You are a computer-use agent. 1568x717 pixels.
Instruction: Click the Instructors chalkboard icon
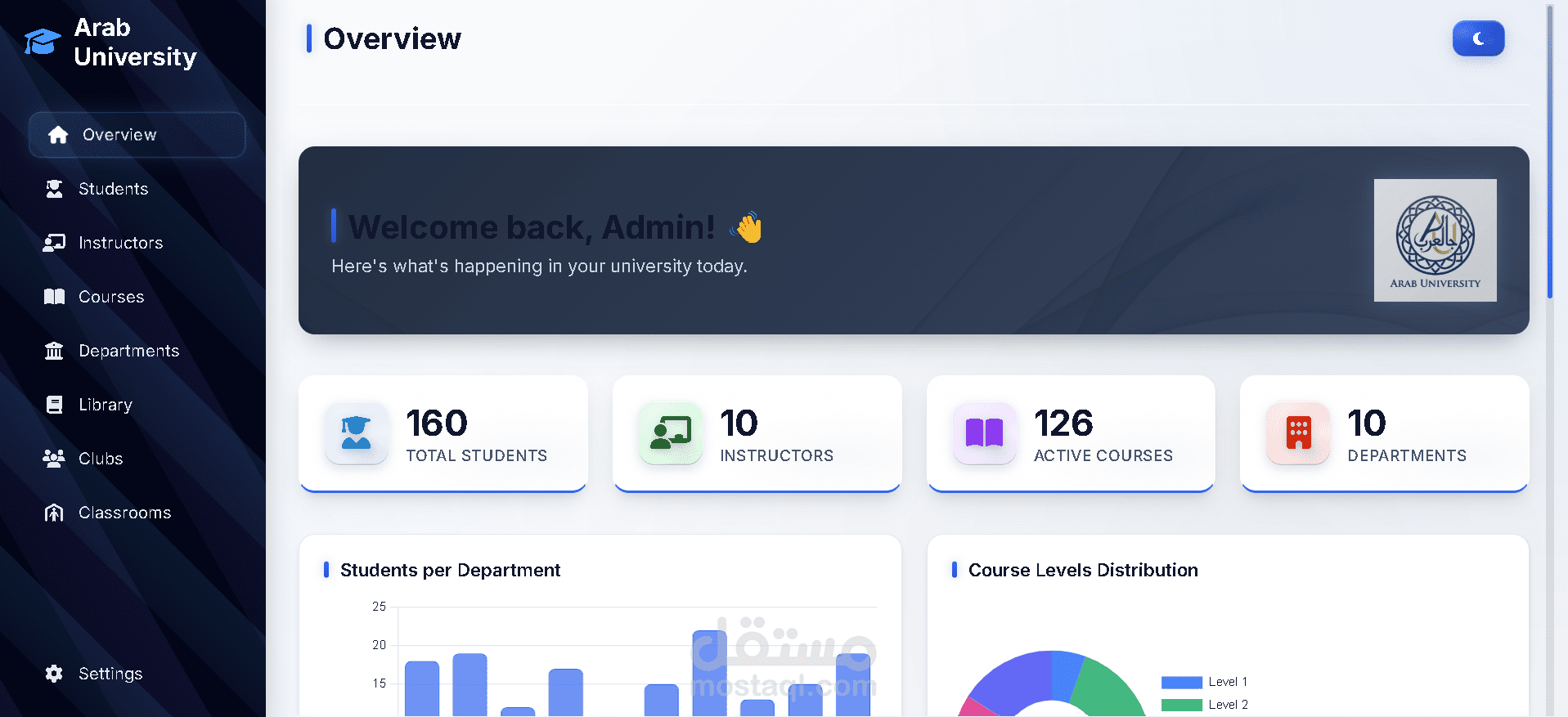pyautogui.click(x=54, y=243)
